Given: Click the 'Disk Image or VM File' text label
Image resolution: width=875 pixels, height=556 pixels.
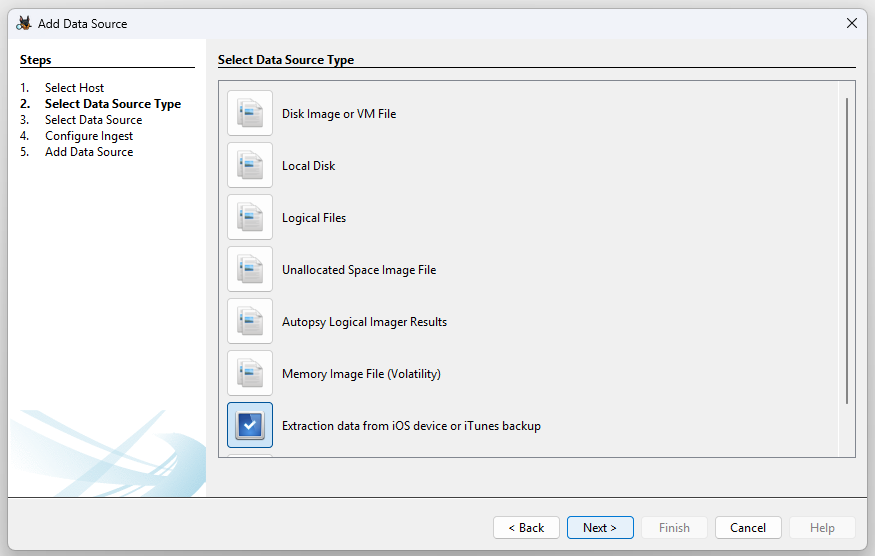Looking at the screenshot, I should point(339,114).
